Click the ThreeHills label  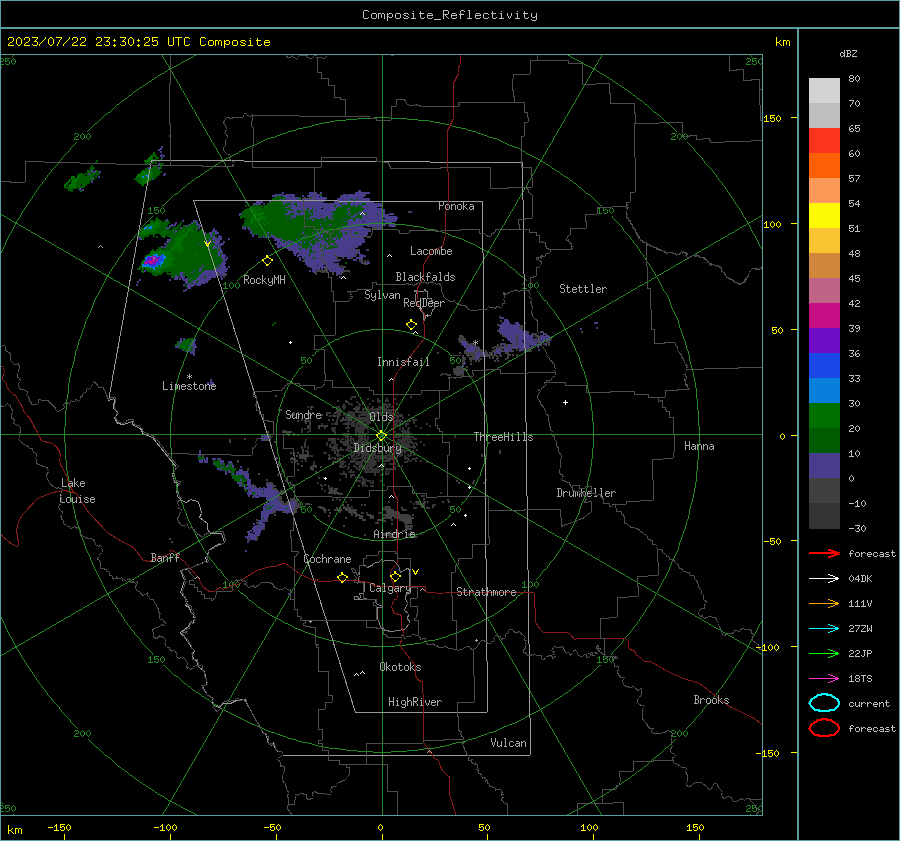[503, 437]
